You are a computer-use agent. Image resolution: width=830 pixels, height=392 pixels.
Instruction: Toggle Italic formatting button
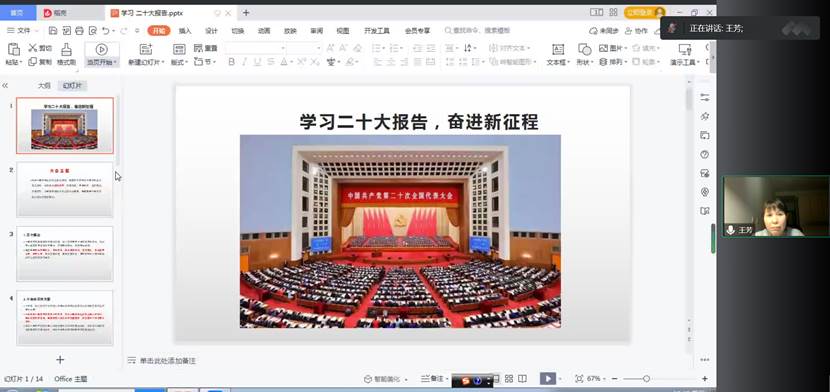tap(244, 62)
